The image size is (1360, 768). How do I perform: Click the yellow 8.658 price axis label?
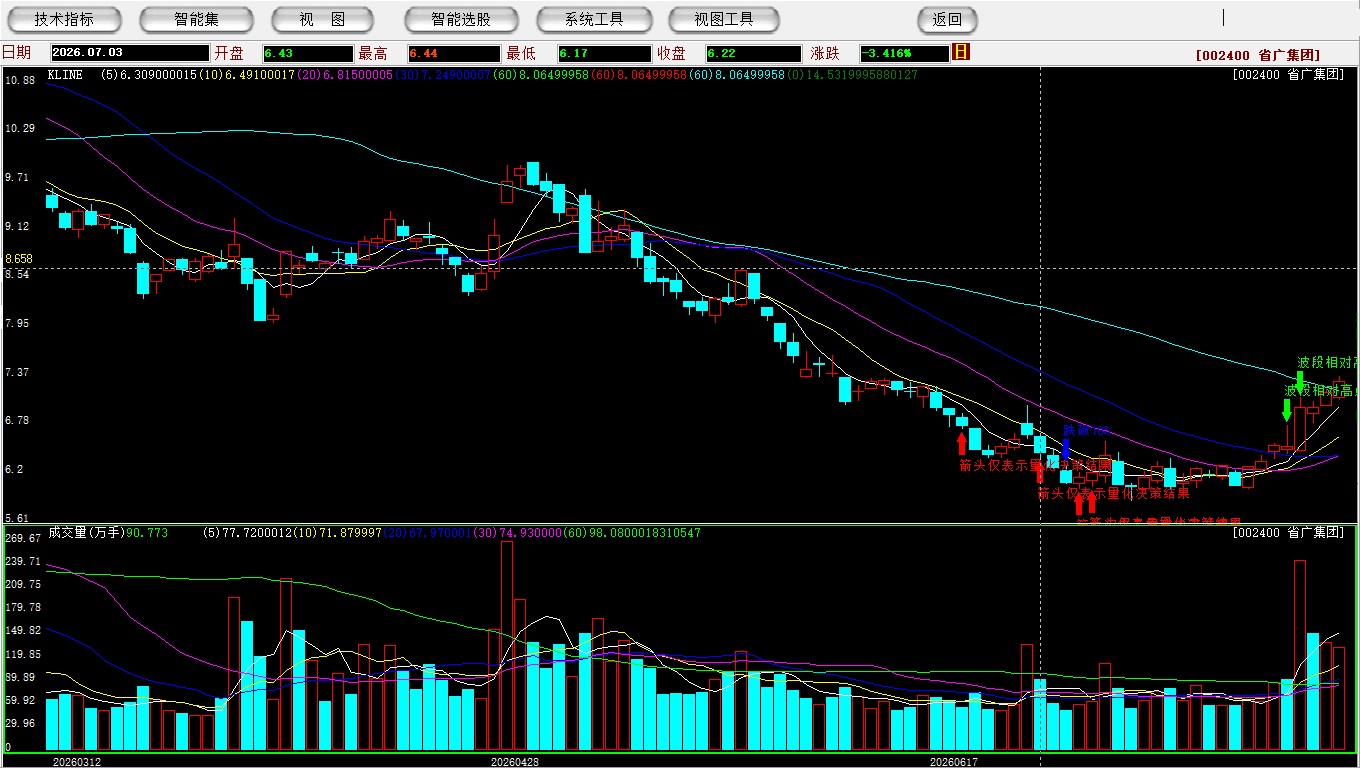[19, 258]
